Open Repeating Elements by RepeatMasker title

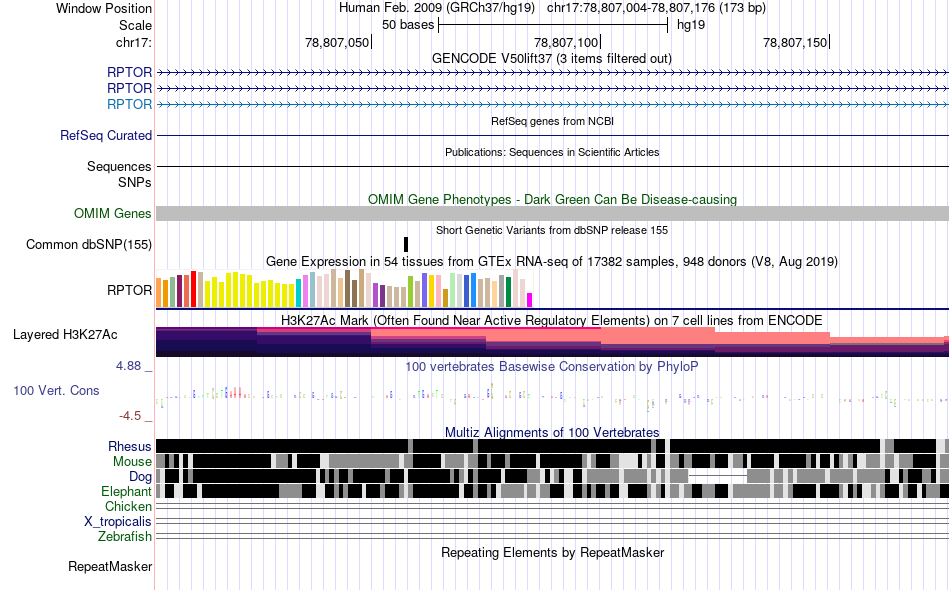[x=553, y=552]
